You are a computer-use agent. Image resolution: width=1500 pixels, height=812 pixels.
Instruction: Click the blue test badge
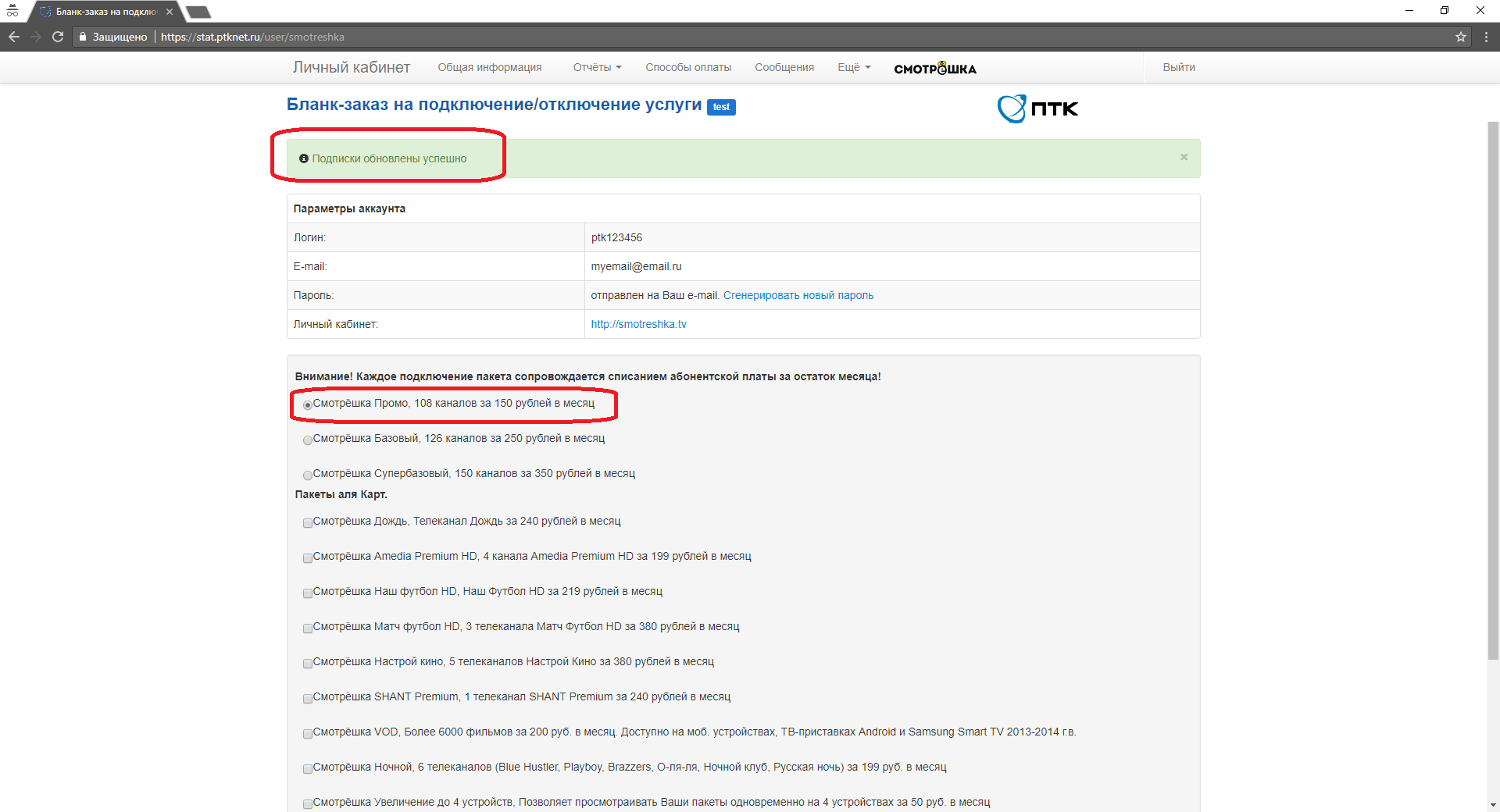(x=721, y=107)
